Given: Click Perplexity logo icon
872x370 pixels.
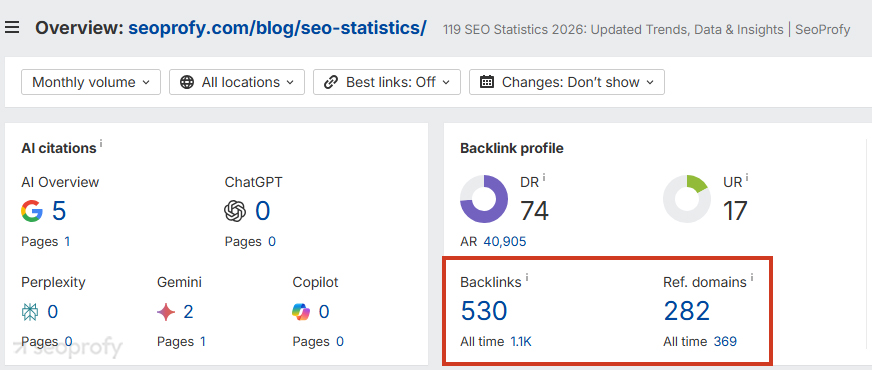Looking at the screenshot, I should [x=30, y=312].
